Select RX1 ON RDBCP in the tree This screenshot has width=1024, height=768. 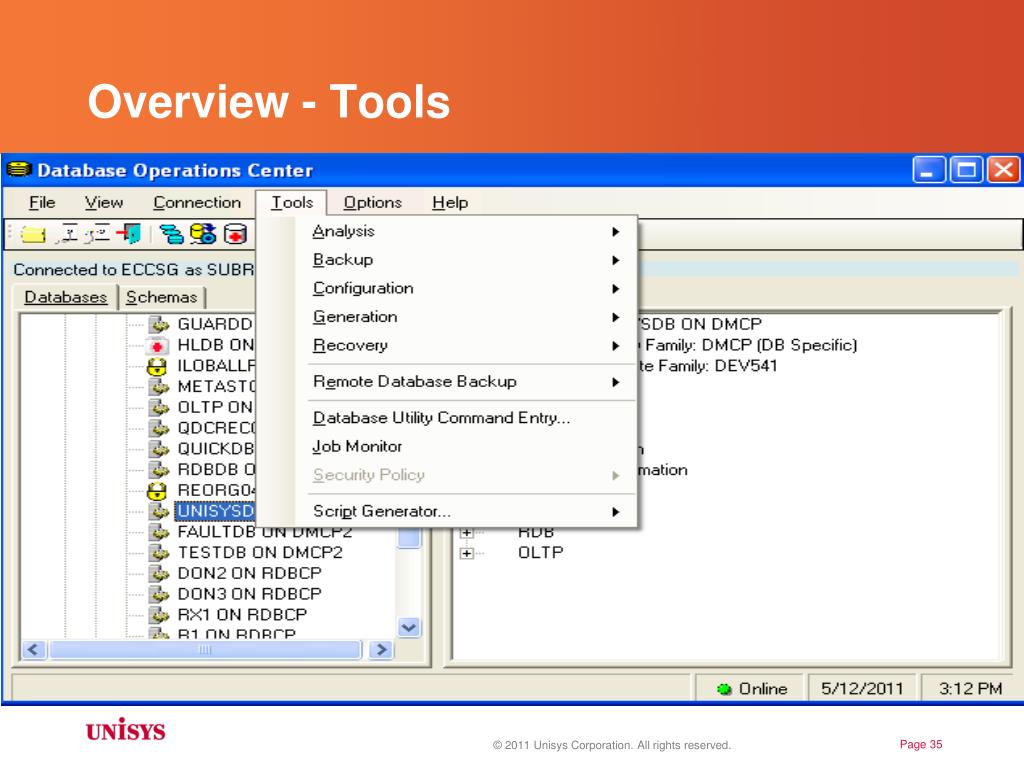coord(242,615)
